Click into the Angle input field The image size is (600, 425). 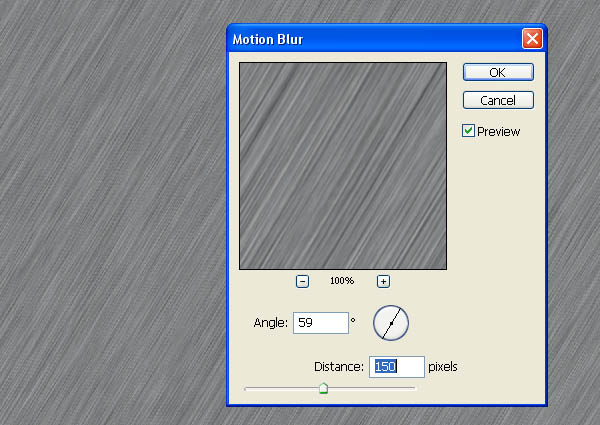321,323
